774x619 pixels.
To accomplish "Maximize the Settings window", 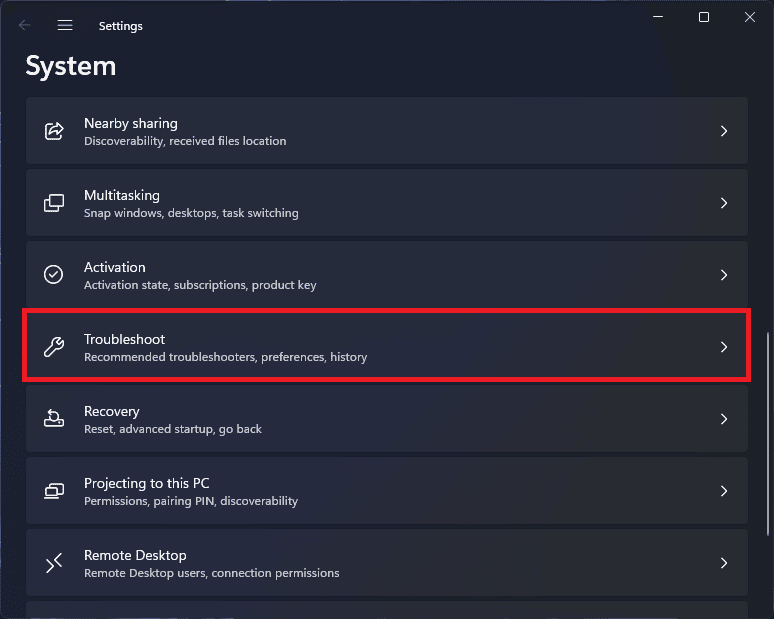I will 704,17.
